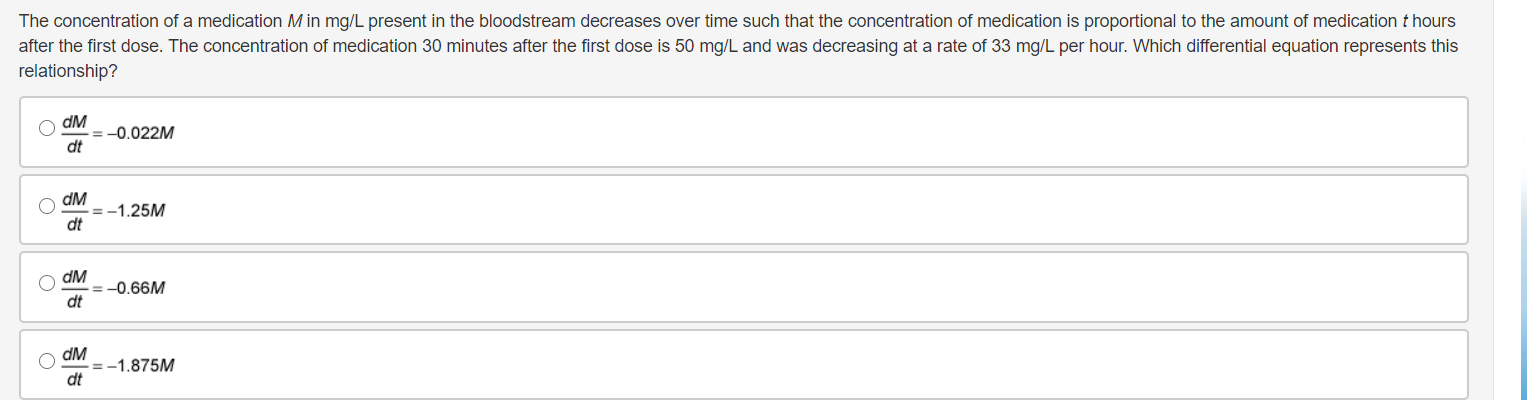Click the "33 mg/L per hour" text
This screenshot has height=400, width=1527.
pyautogui.click(x=1053, y=46)
